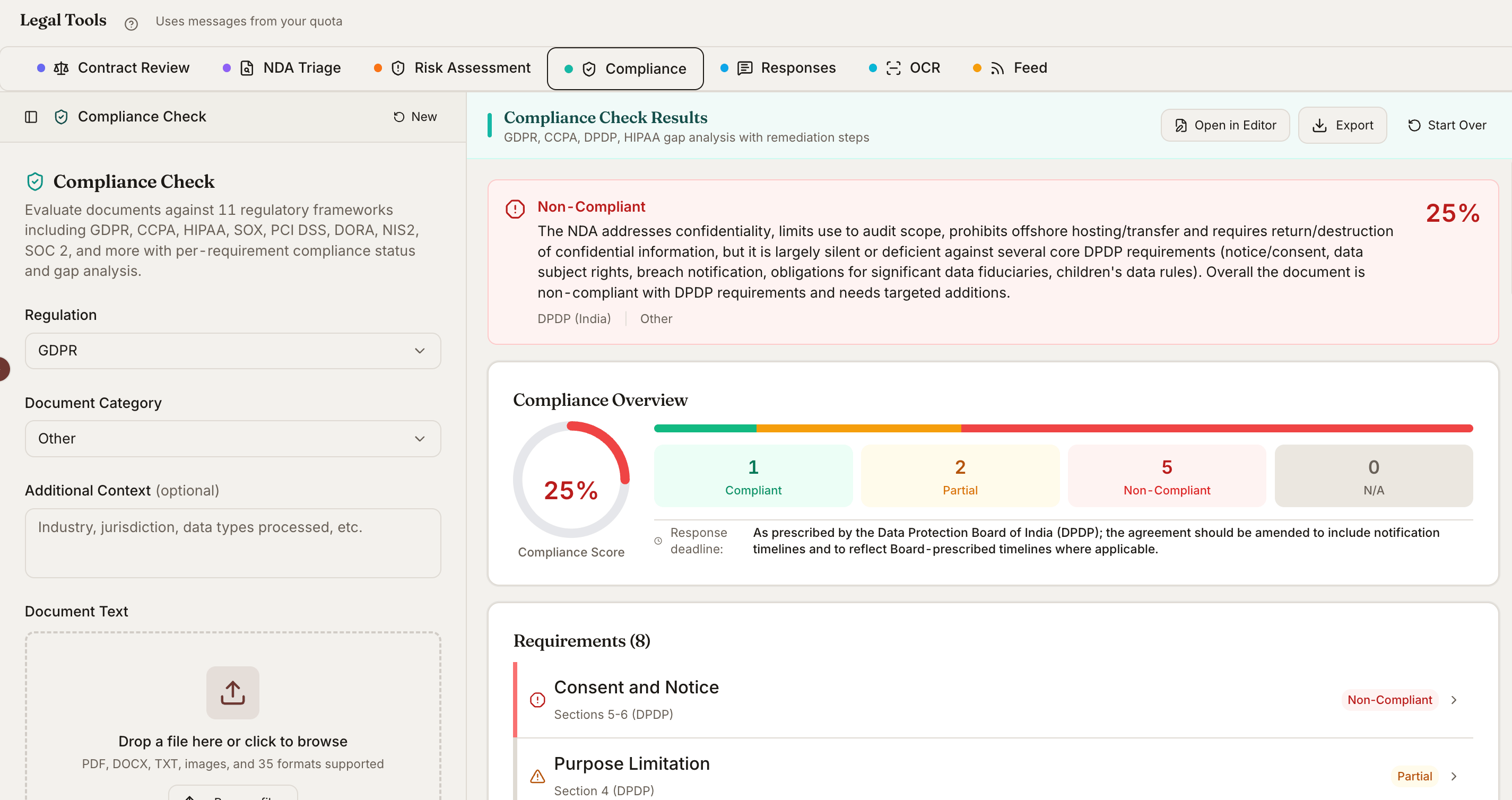Click the Compliance Overview heading
Viewport: 1512px width, 800px height.
coord(600,401)
